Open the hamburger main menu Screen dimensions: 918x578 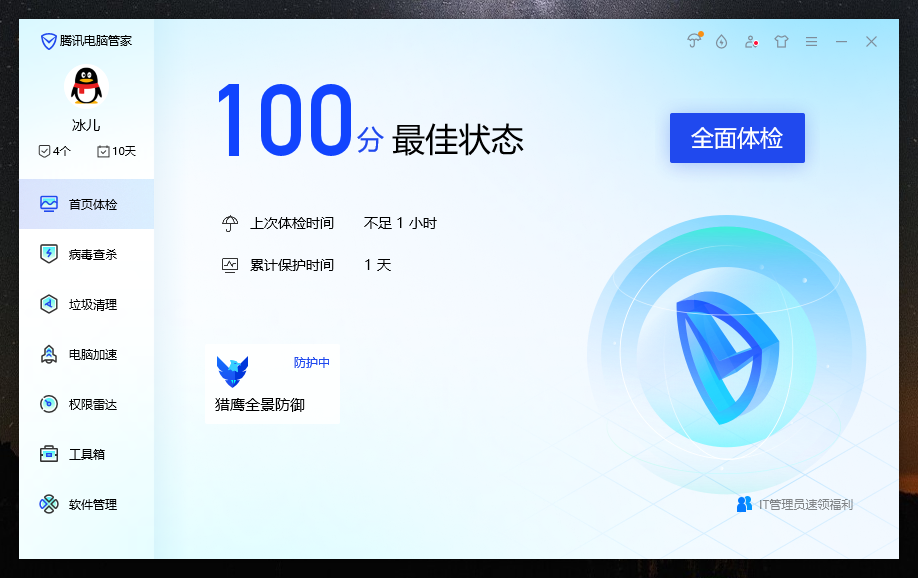tap(811, 42)
